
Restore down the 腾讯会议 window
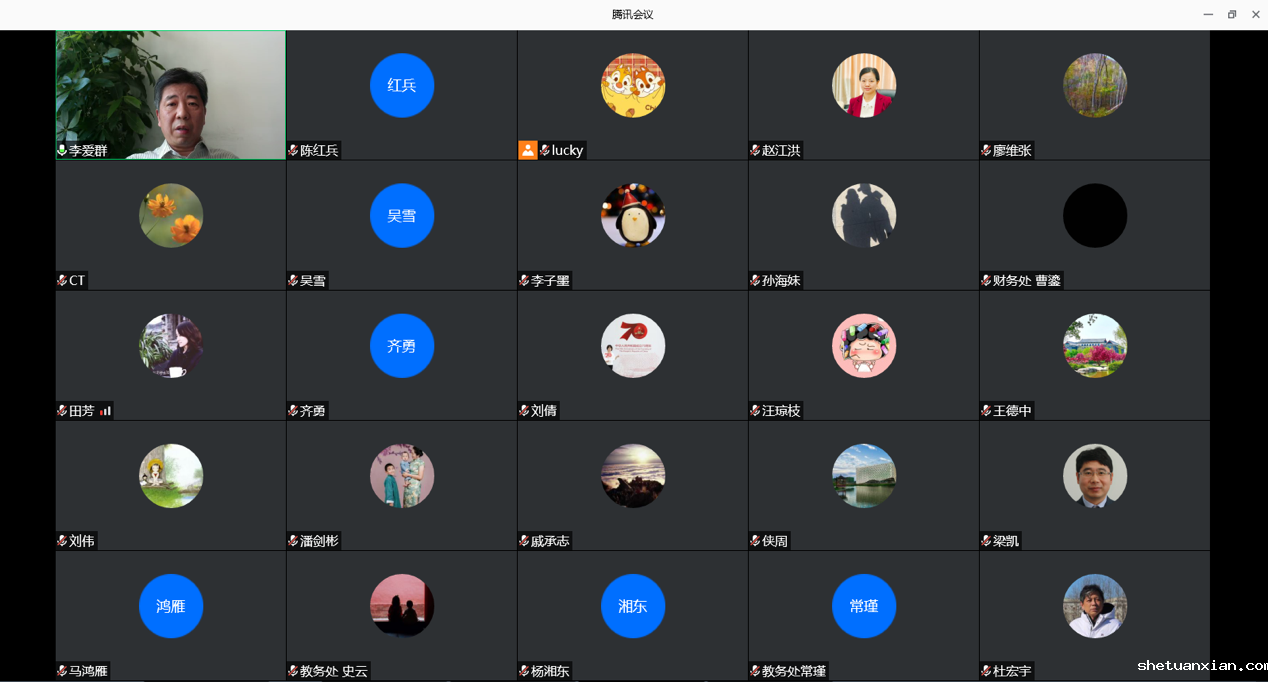(1232, 14)
